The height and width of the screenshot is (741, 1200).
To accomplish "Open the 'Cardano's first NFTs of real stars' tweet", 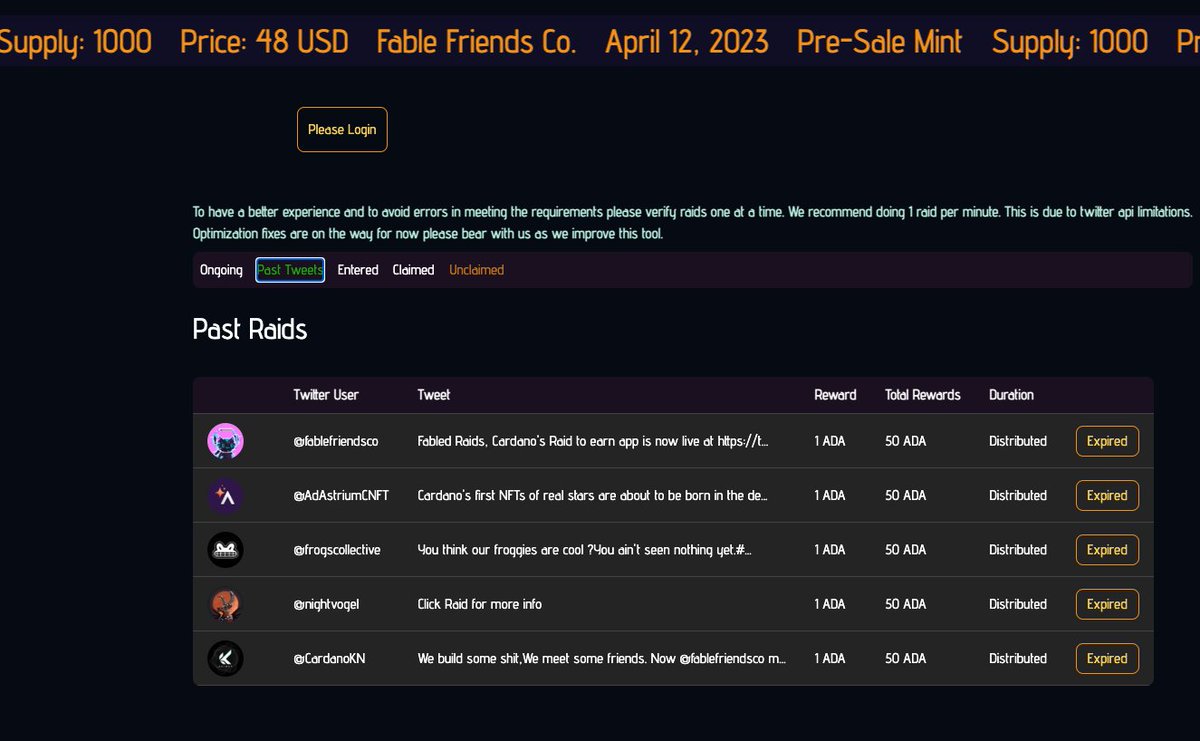I will tap(593, 495).
